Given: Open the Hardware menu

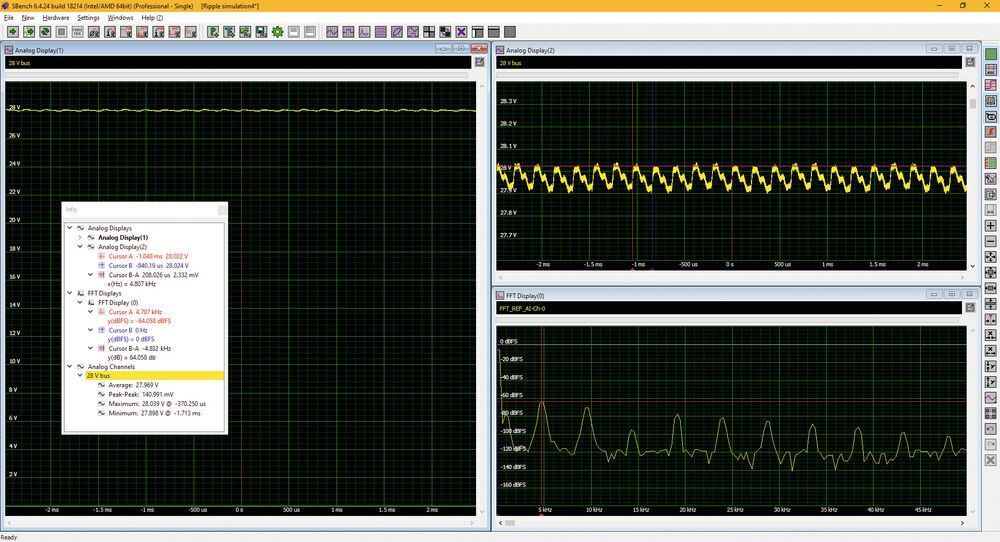Looking at the screenshot, I should pyautogui.click(x=55, y=18).
